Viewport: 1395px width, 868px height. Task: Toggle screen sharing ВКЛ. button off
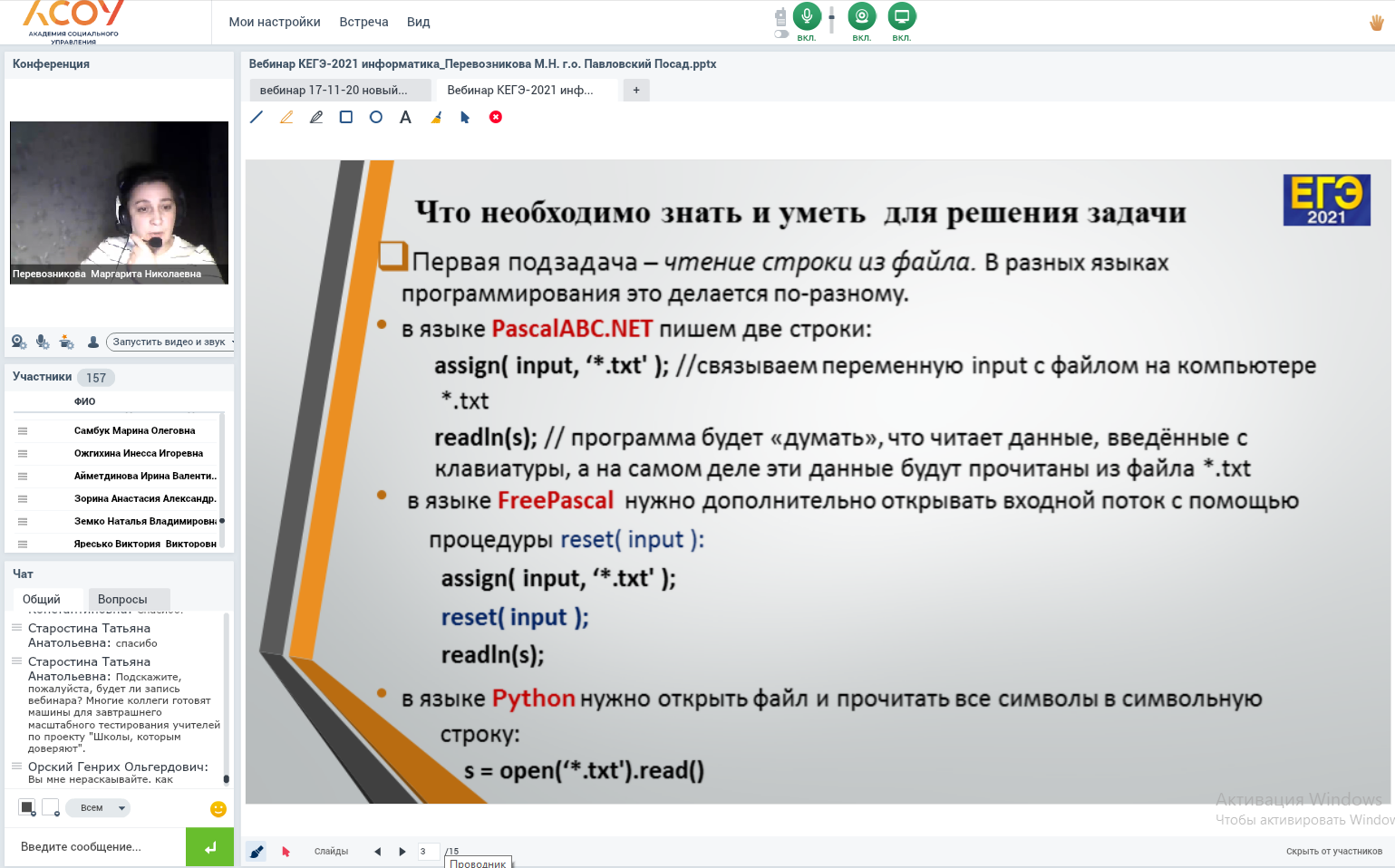(901, 16)
